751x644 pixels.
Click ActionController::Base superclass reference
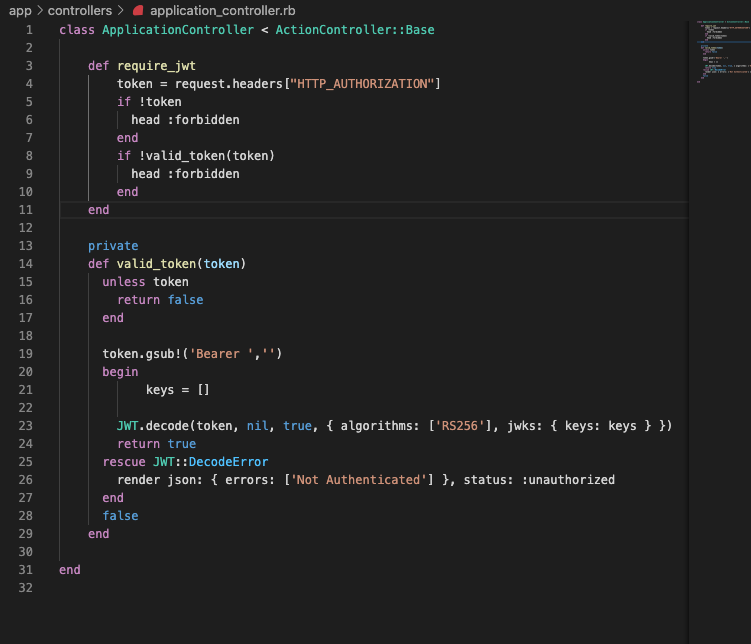point(355,30)
